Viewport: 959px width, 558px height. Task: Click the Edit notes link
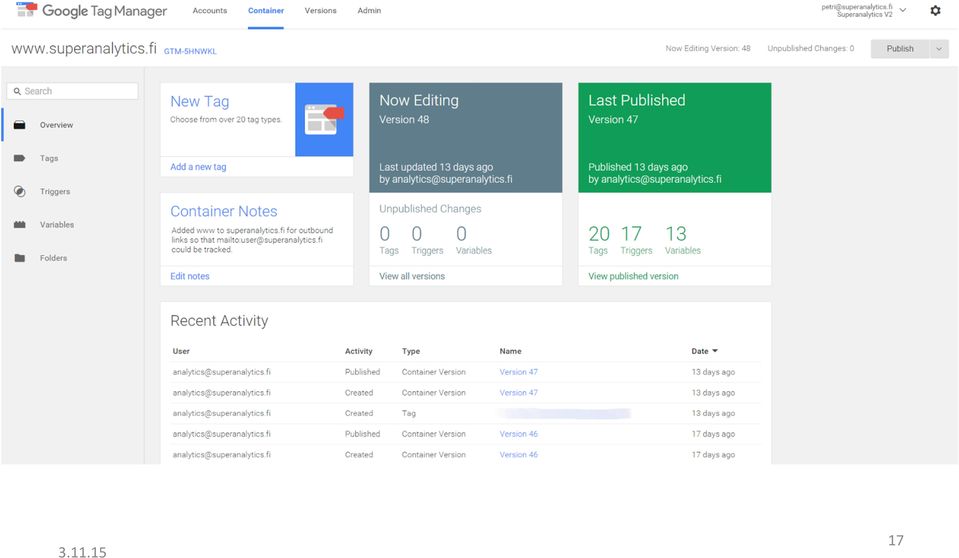[x=190, y=276]
